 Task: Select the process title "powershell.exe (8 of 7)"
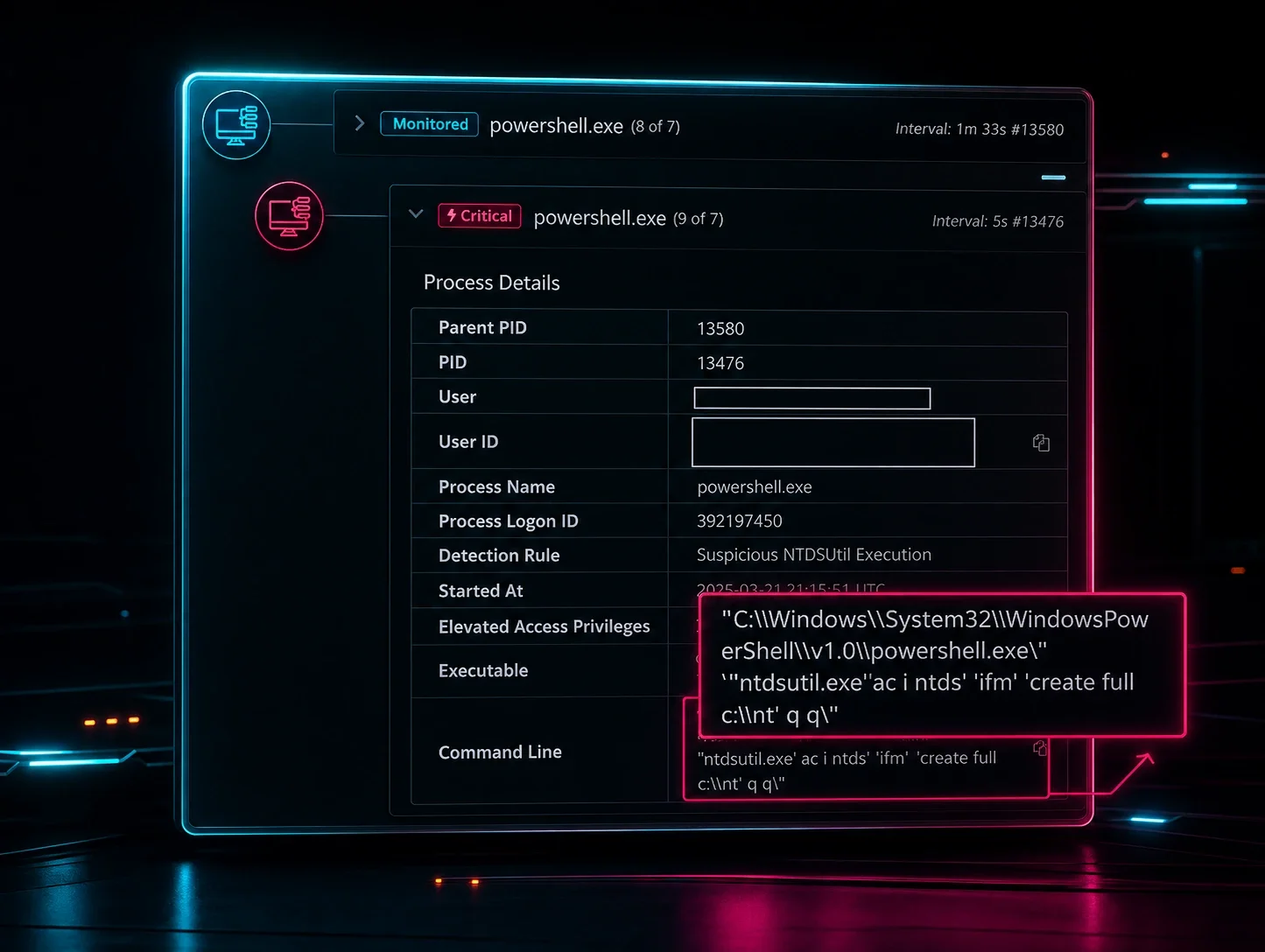pyautogui.click(x=585, y=126)
